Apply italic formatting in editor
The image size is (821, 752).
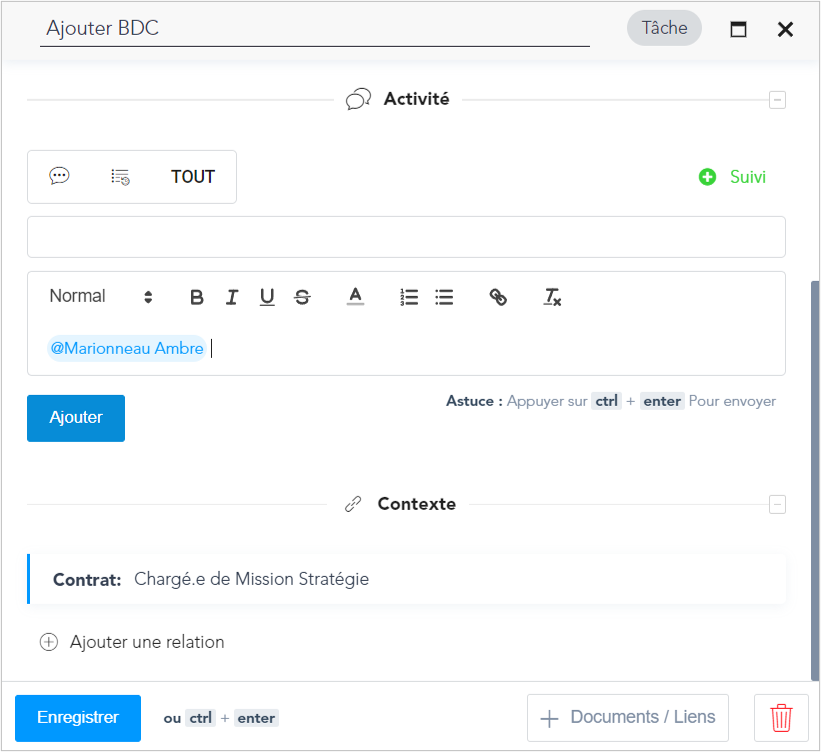[x=232, y=297]
